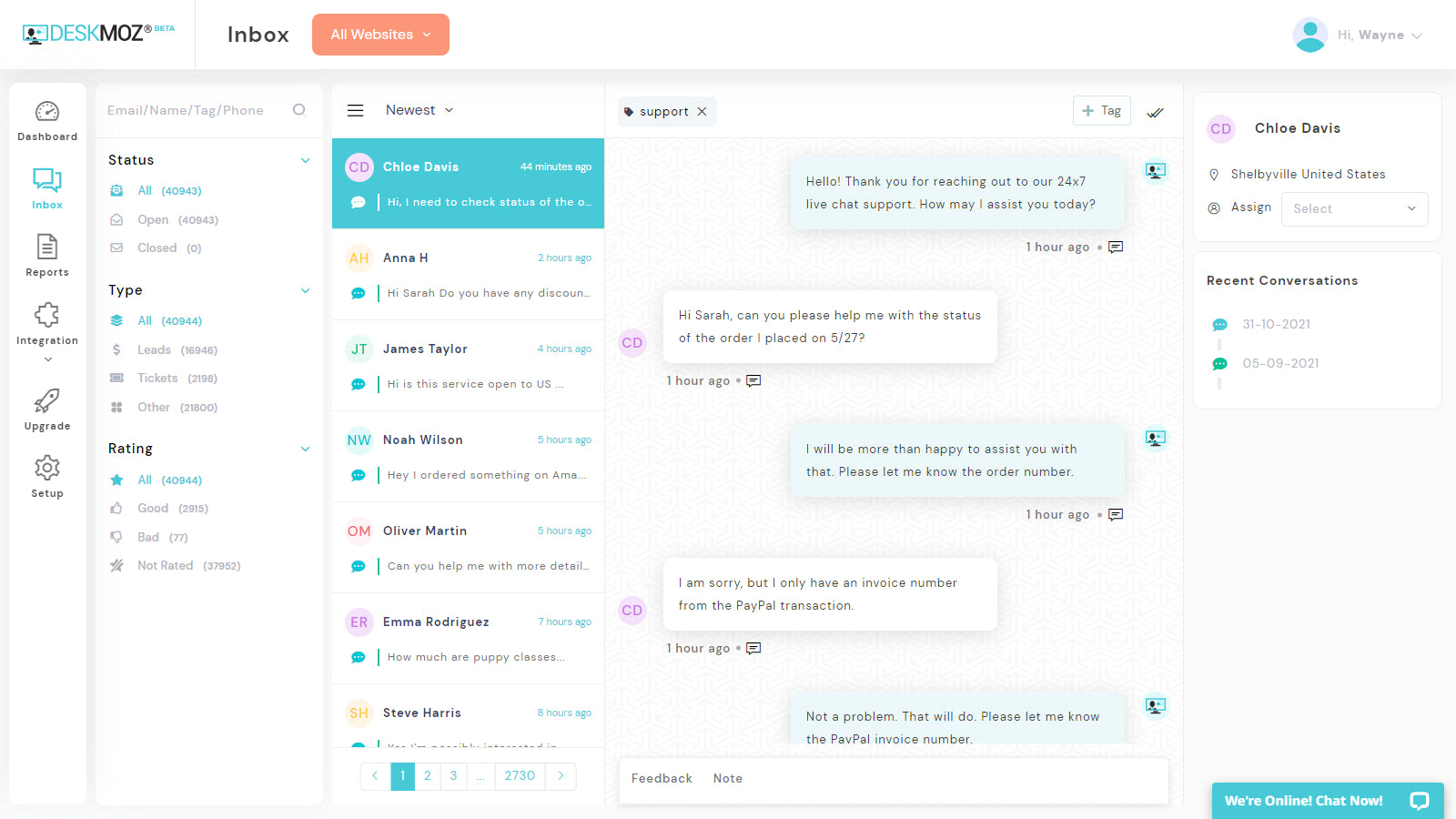Open the Dashboard from the sidebar

tap(47, 122)
